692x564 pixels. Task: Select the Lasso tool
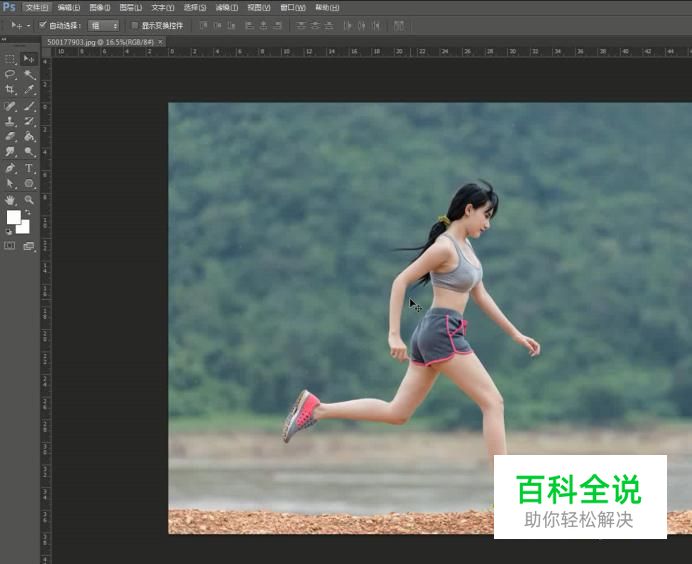(x=10, y=74)
